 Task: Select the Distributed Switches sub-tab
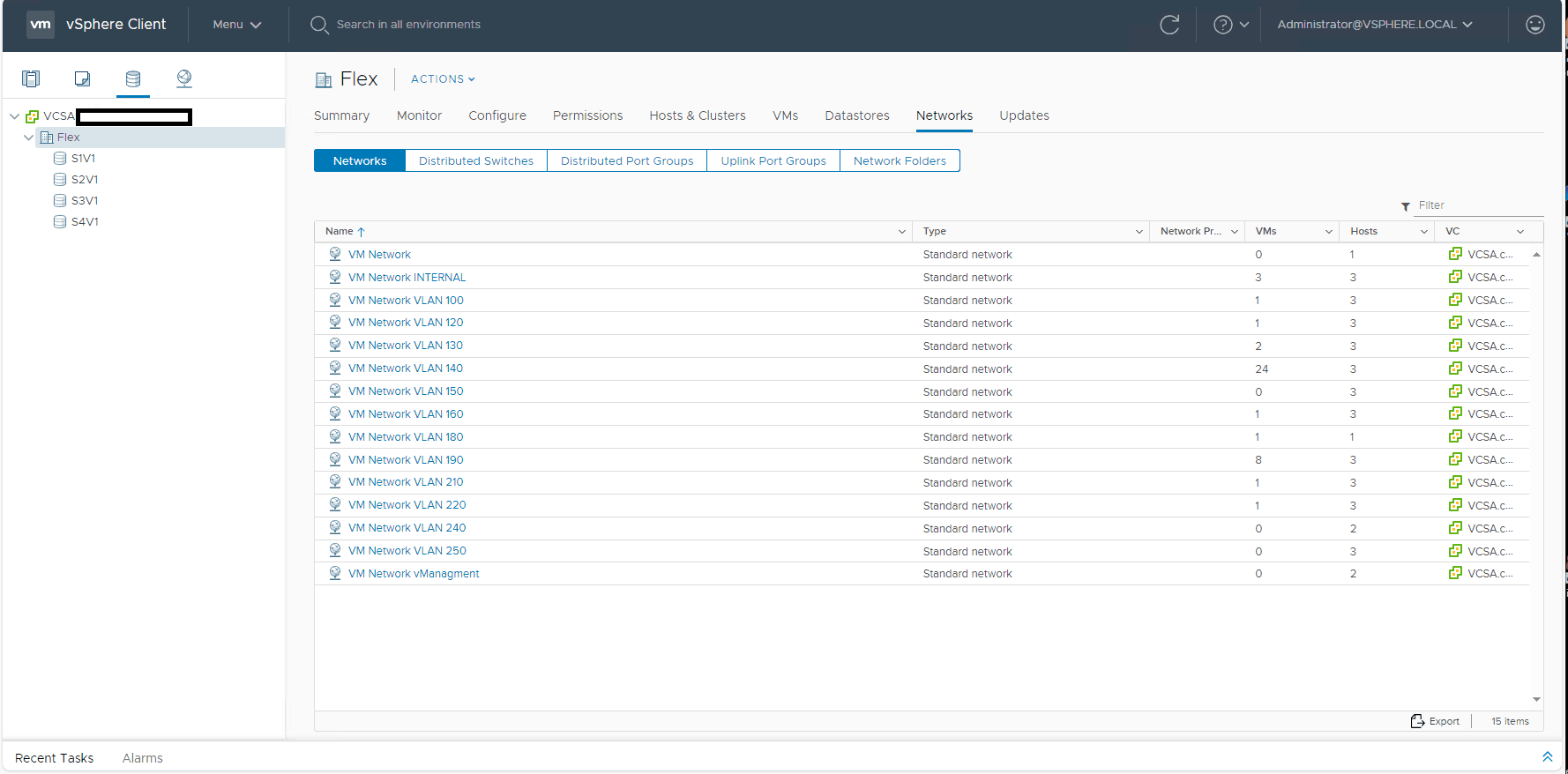[476, 160]
